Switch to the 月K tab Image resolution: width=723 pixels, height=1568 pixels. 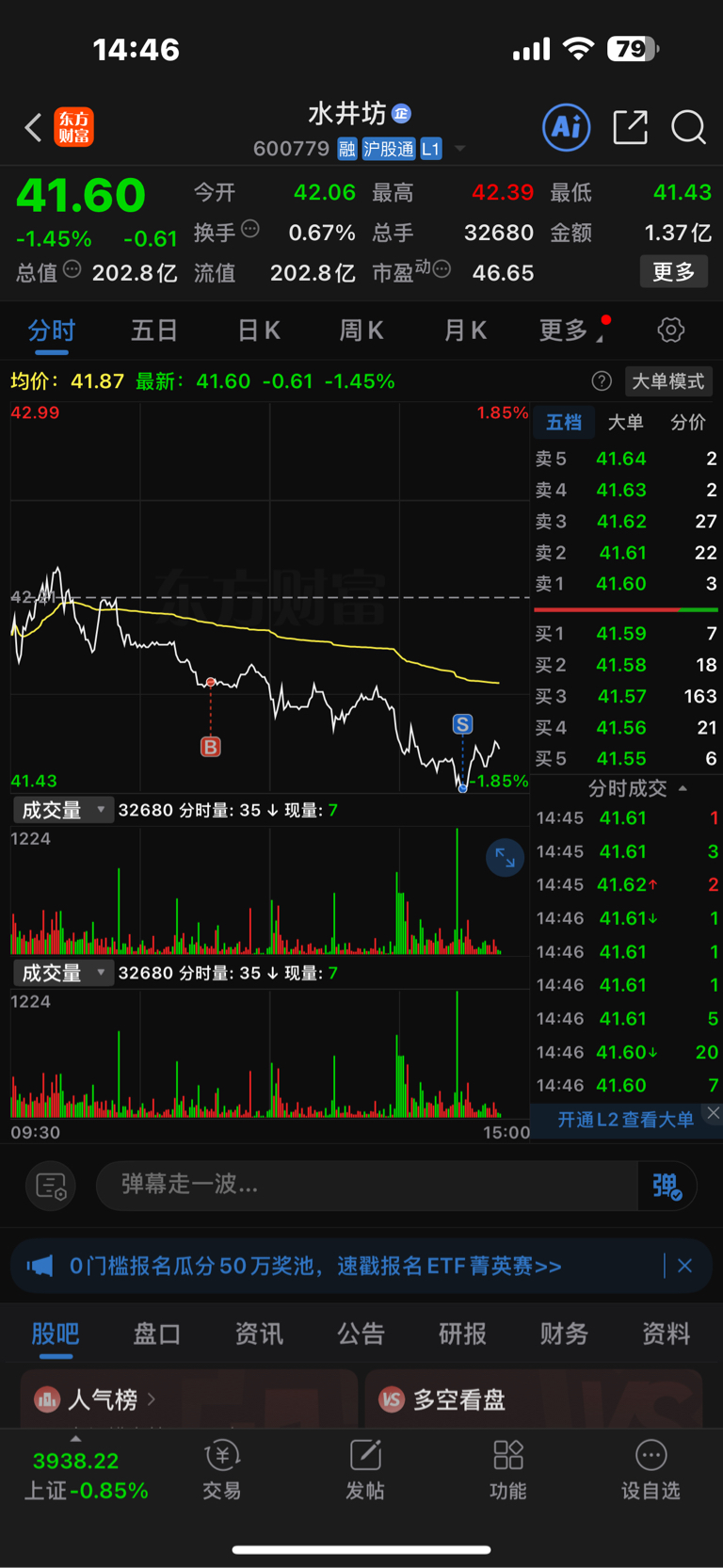click(x=465, y=331)
